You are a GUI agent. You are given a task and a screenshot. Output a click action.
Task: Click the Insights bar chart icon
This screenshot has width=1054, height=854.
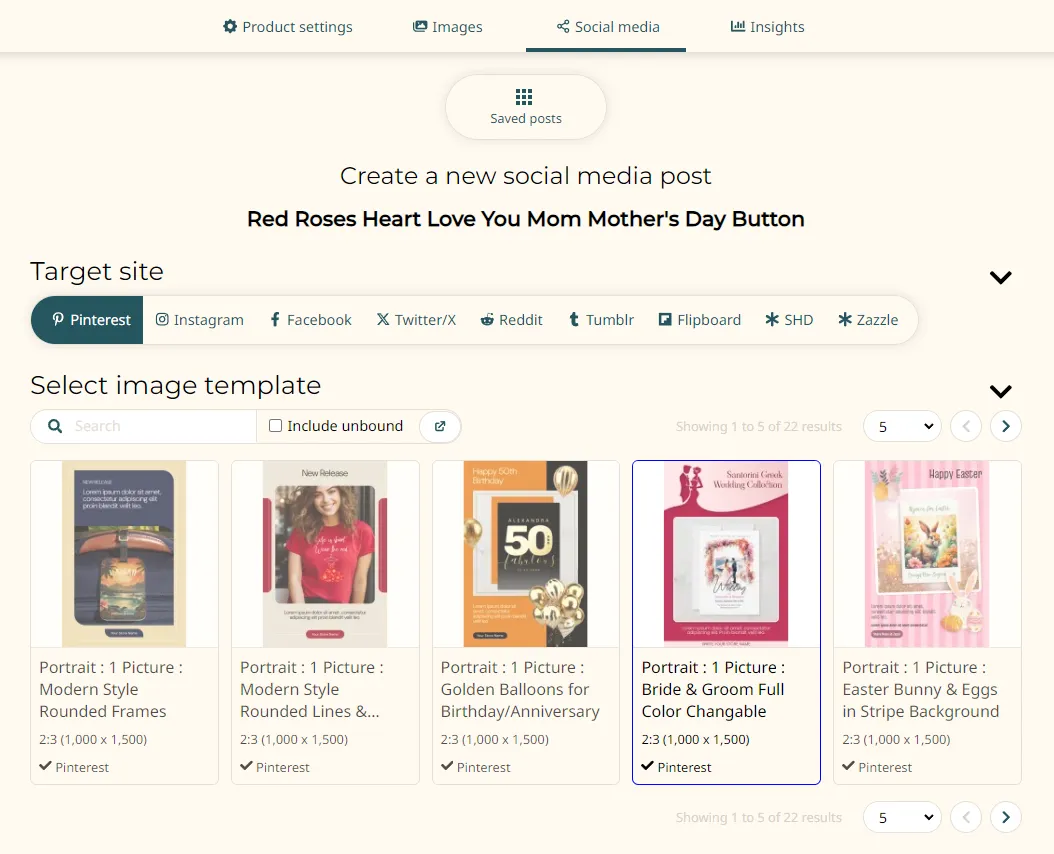point(737,26)
